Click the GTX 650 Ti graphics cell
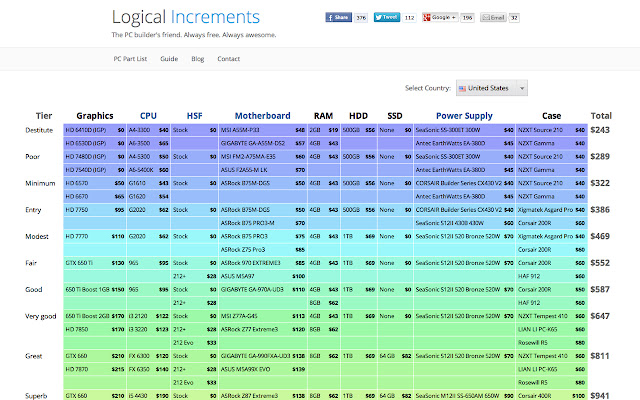 [95, 263]
